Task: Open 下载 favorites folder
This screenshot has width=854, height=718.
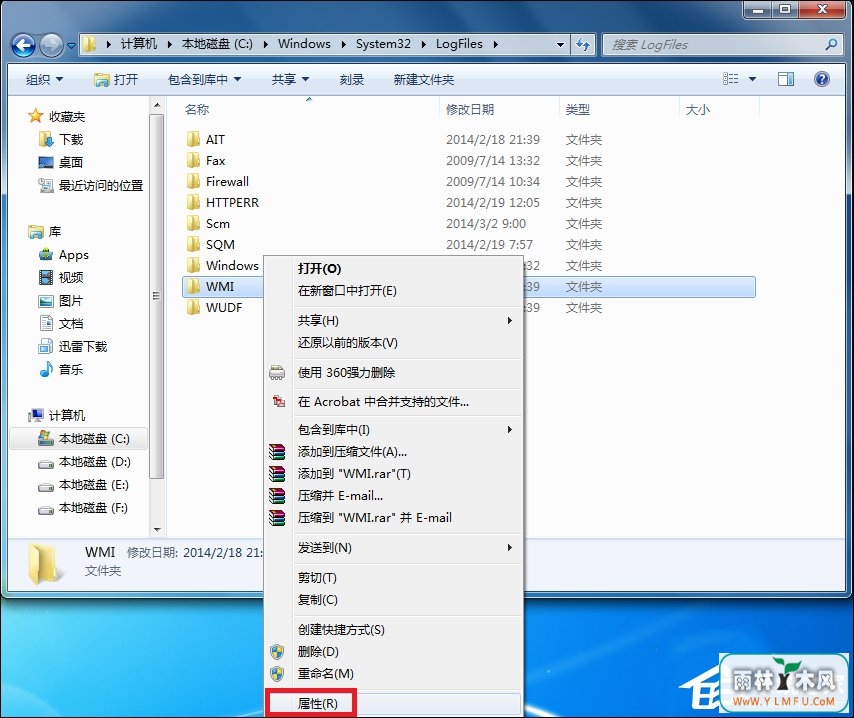Action: coord(61,139)
